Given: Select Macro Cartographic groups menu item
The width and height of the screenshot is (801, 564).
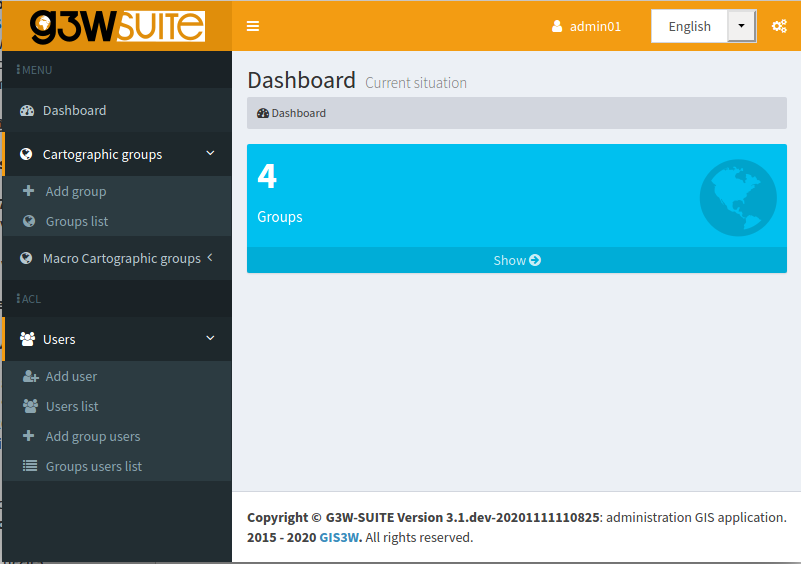Looking at the screenshot, I should pyautogui.click(x=117, y=258).
